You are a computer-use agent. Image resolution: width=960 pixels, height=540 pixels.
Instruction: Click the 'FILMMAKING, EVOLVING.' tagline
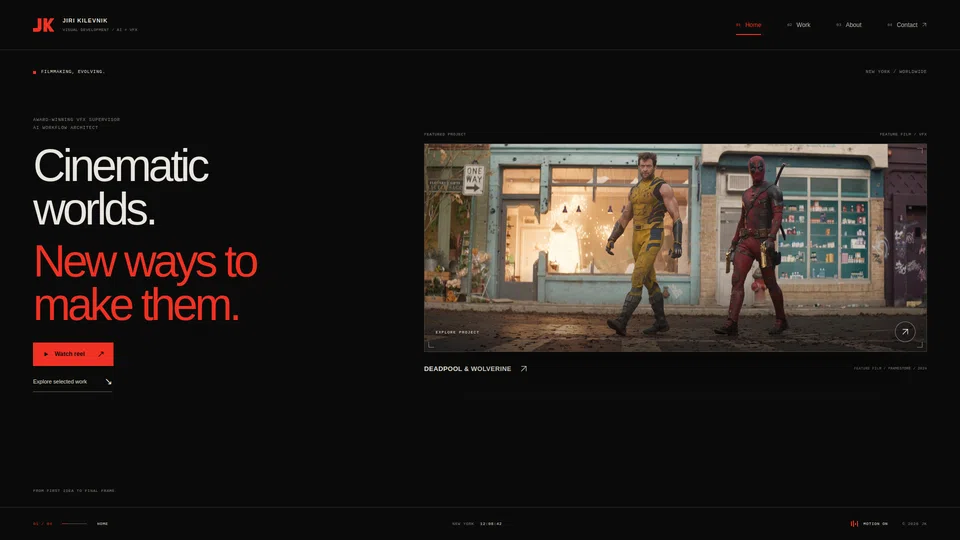72,72
